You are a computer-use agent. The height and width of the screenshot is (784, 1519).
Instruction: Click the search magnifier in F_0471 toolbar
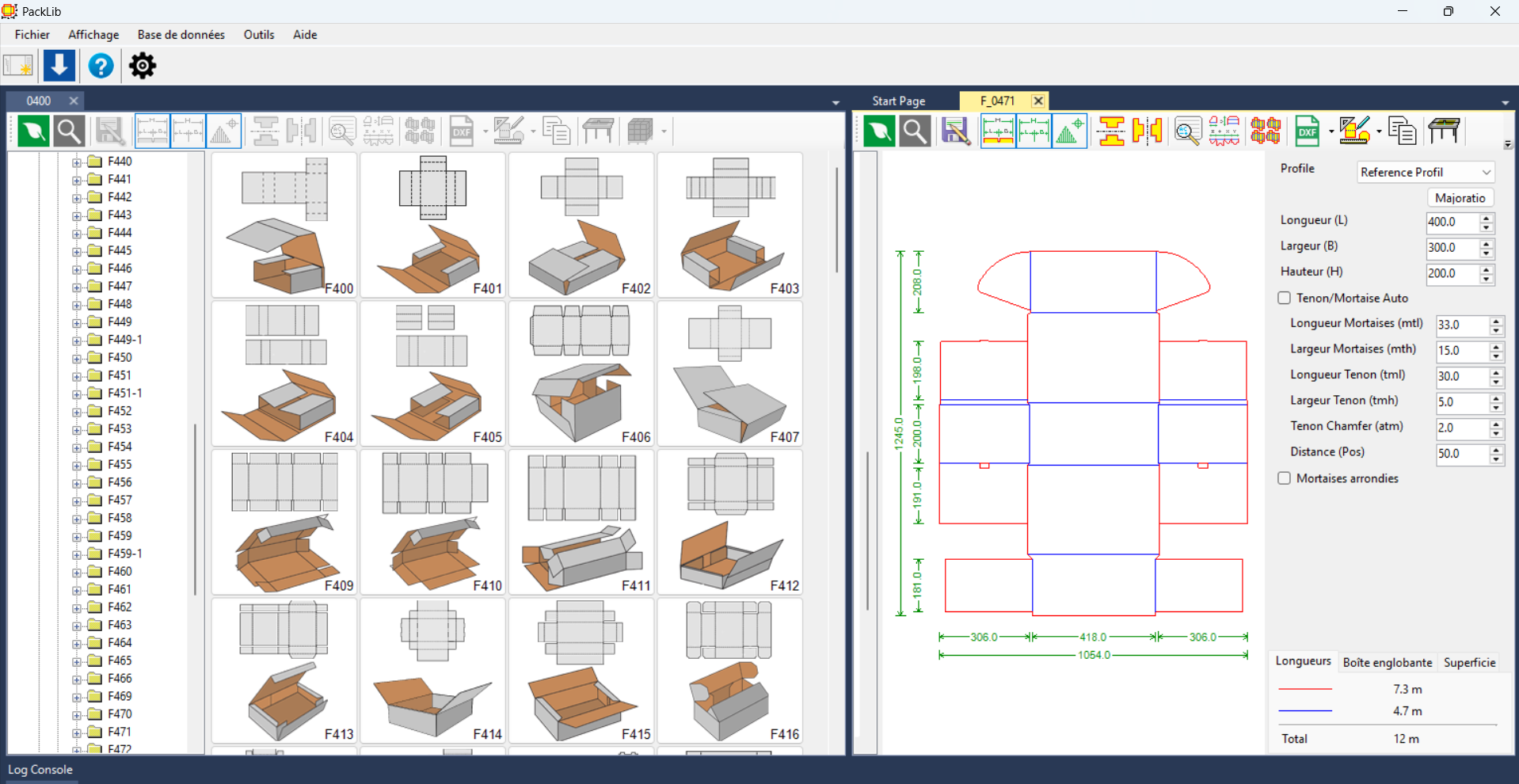click(x=915, y=131)
